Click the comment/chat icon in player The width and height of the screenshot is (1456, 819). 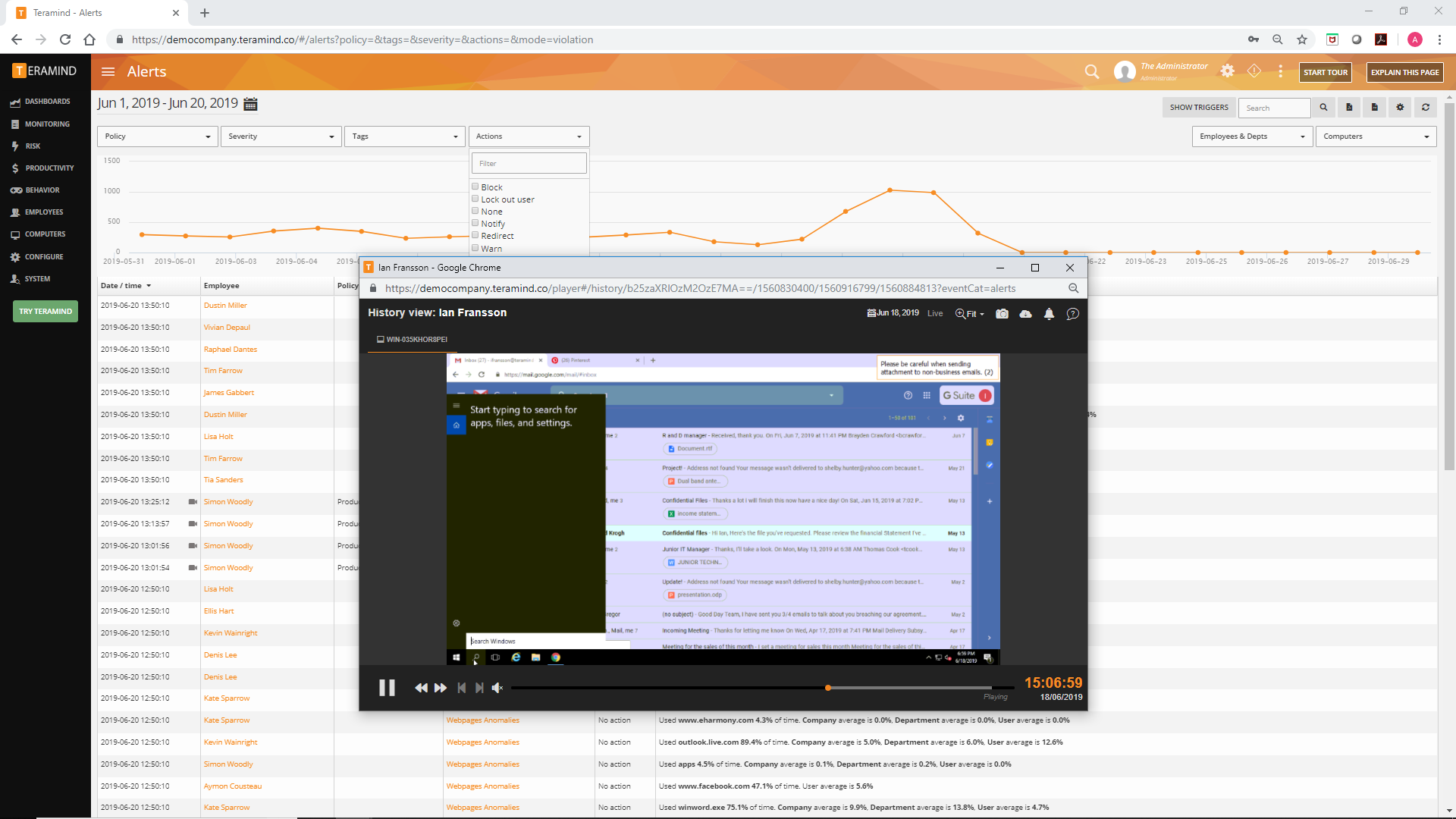click(1072, 313)
